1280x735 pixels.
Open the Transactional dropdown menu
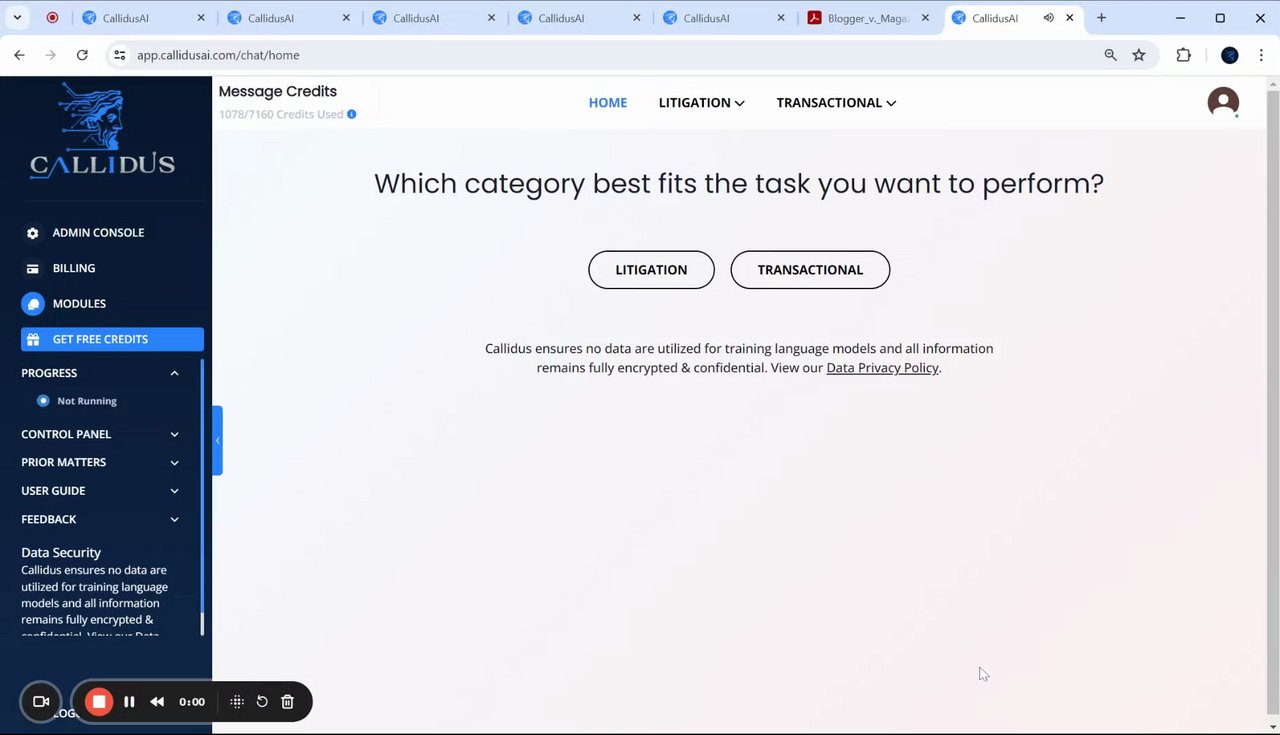[836, 103]
